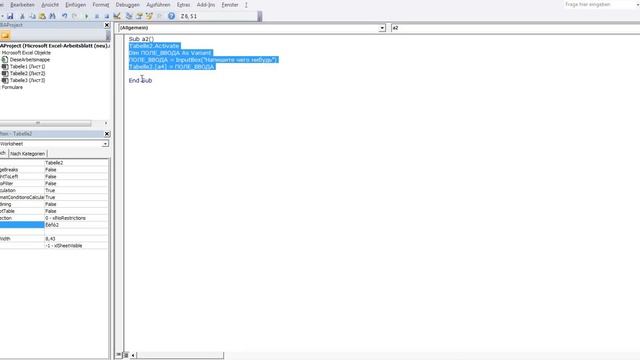This screenshot has width=640, height=360.
Task: Switch to full module view button
Action: 126,355
